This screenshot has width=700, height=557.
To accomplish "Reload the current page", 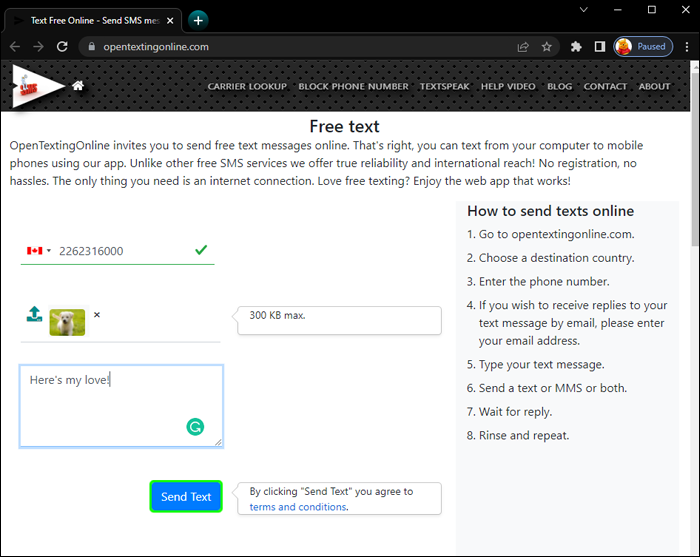I will pos(62,47).
